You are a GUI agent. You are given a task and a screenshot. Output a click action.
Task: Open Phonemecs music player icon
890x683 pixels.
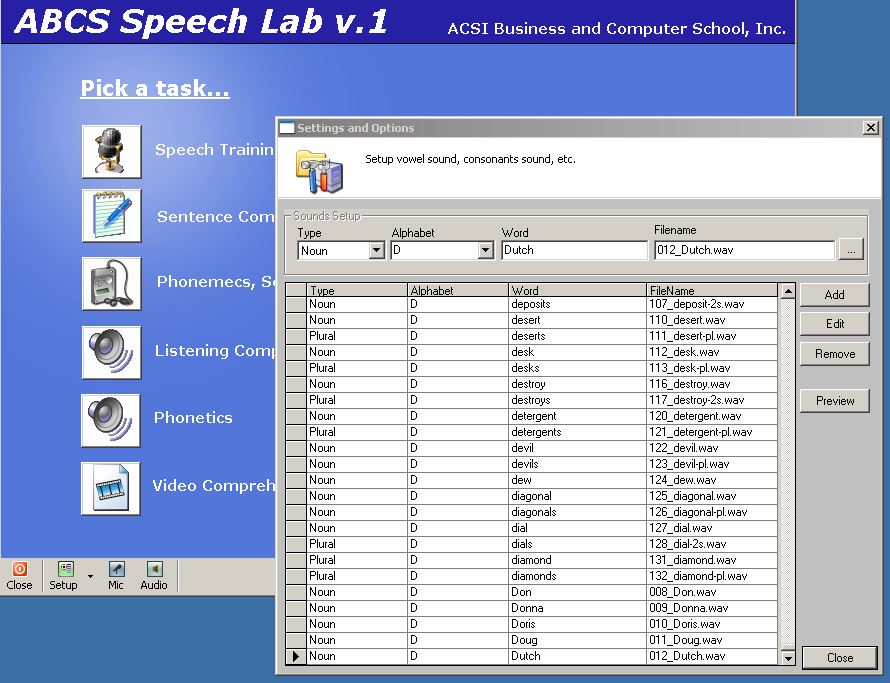tap(111, 283)
